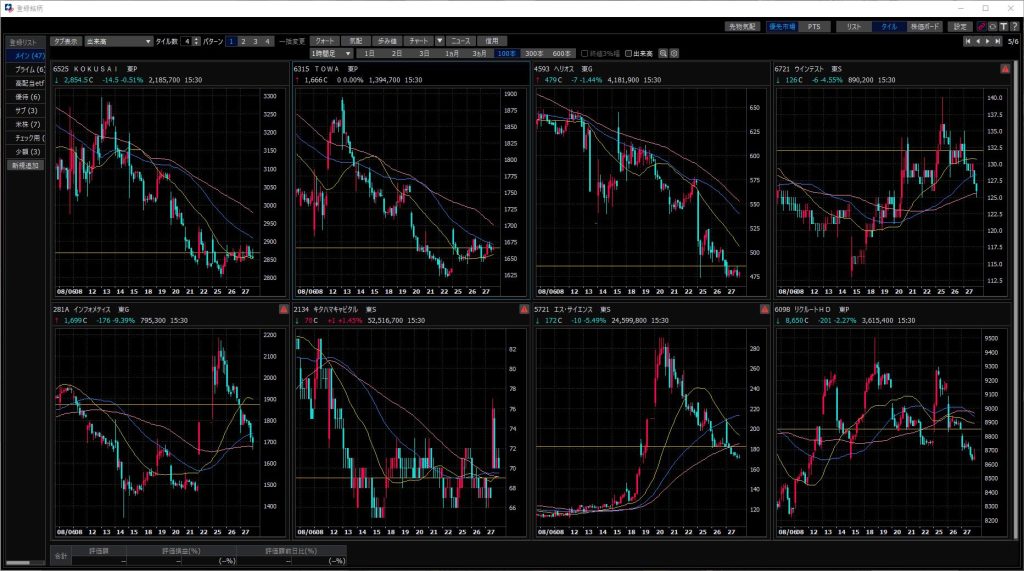Click the red alert icon on 281A インフォメティス tile
The image size is (1024, 571).
point(283,310)
